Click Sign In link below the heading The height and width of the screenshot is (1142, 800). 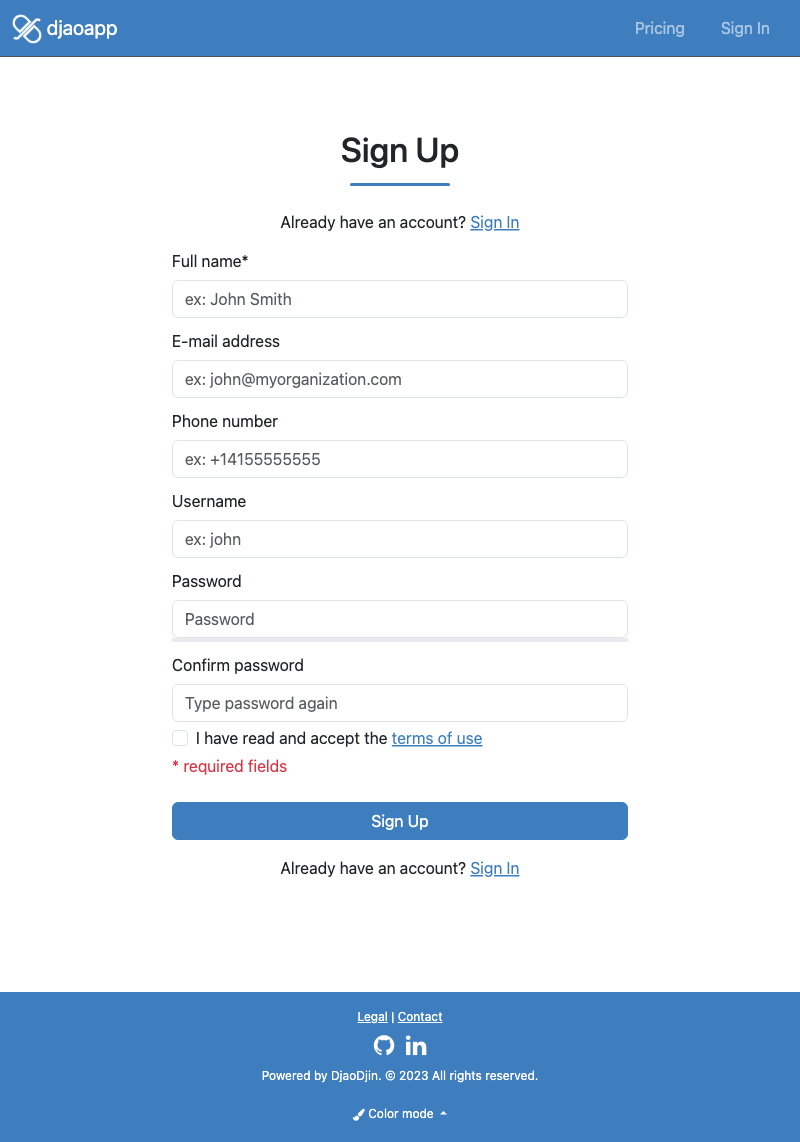pyautogui.click(x=495, y=222)
